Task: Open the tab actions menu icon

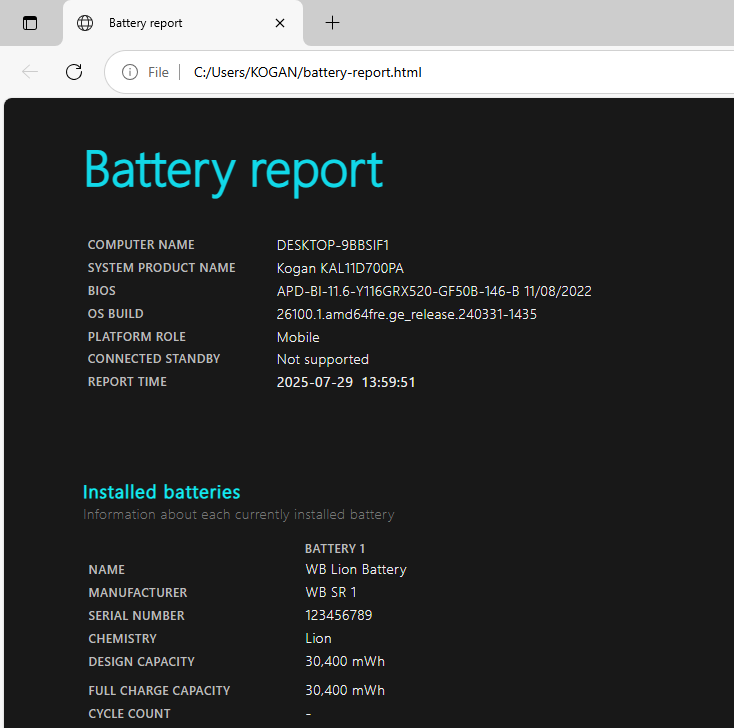Action: click(30, 23)
